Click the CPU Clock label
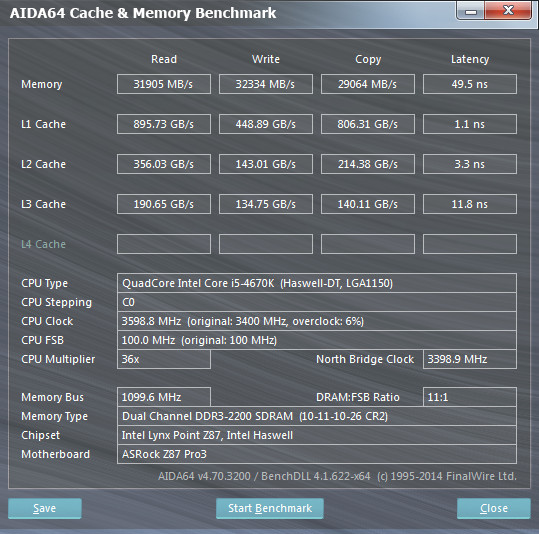Image resolution: width=539 pixels, height=534 pixels. click(x=47, y=321)
